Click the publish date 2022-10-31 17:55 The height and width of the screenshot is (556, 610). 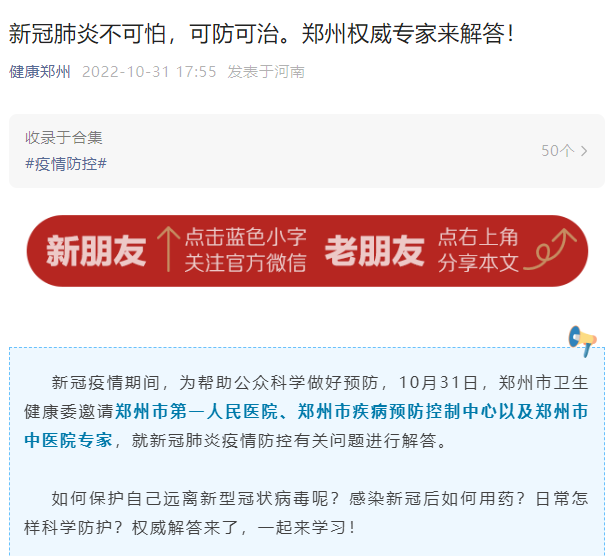149,72
